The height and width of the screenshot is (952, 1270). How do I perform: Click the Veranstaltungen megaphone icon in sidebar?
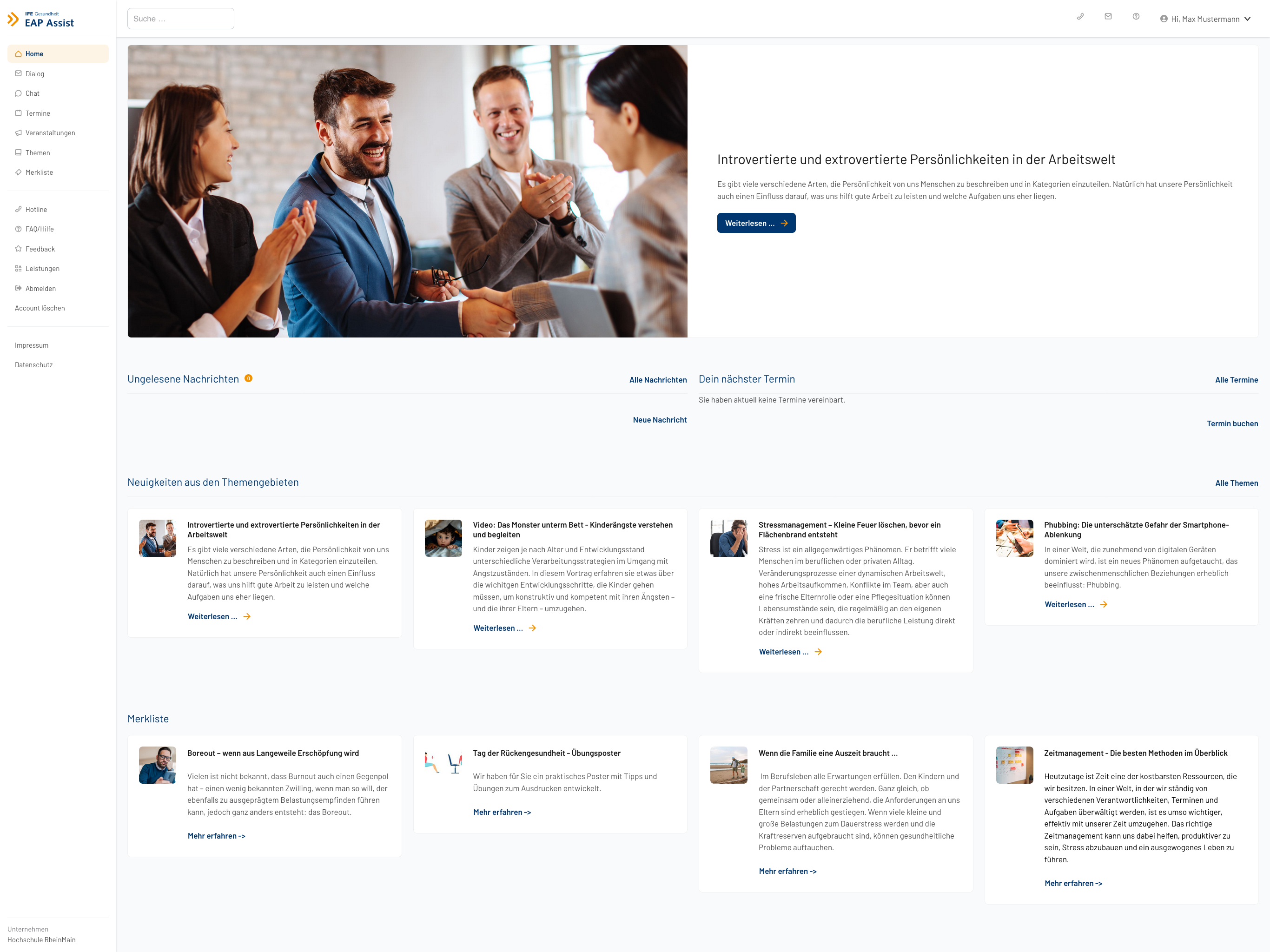pos(19,132)
